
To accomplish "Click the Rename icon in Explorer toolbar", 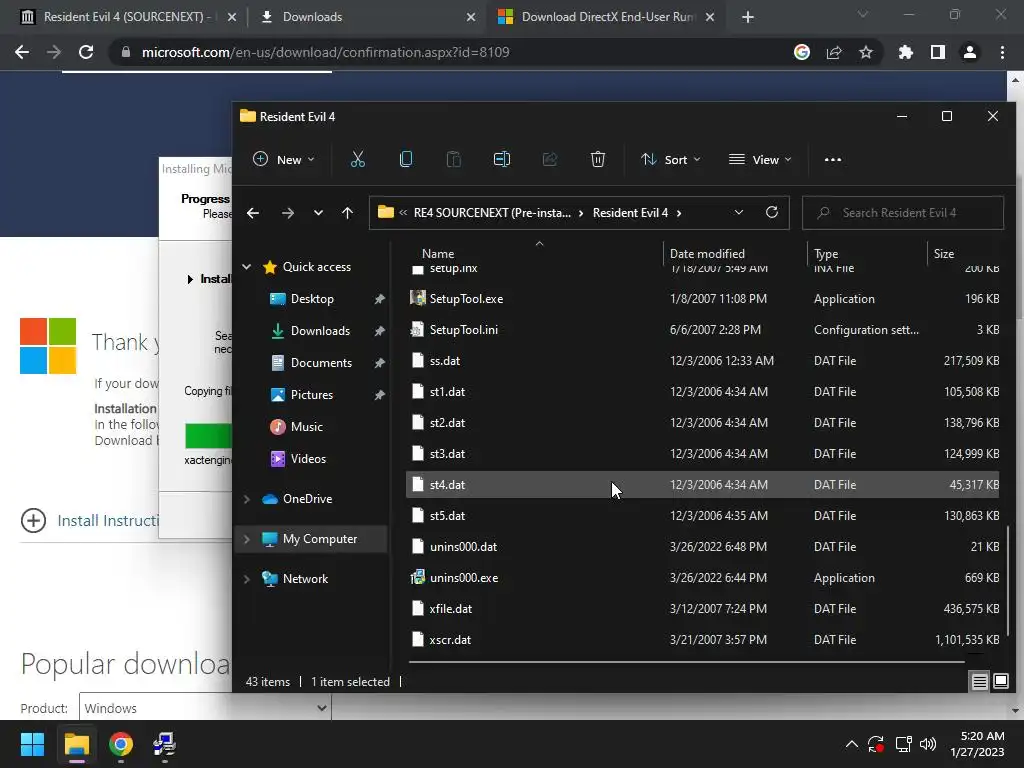I will pos(502,159).
